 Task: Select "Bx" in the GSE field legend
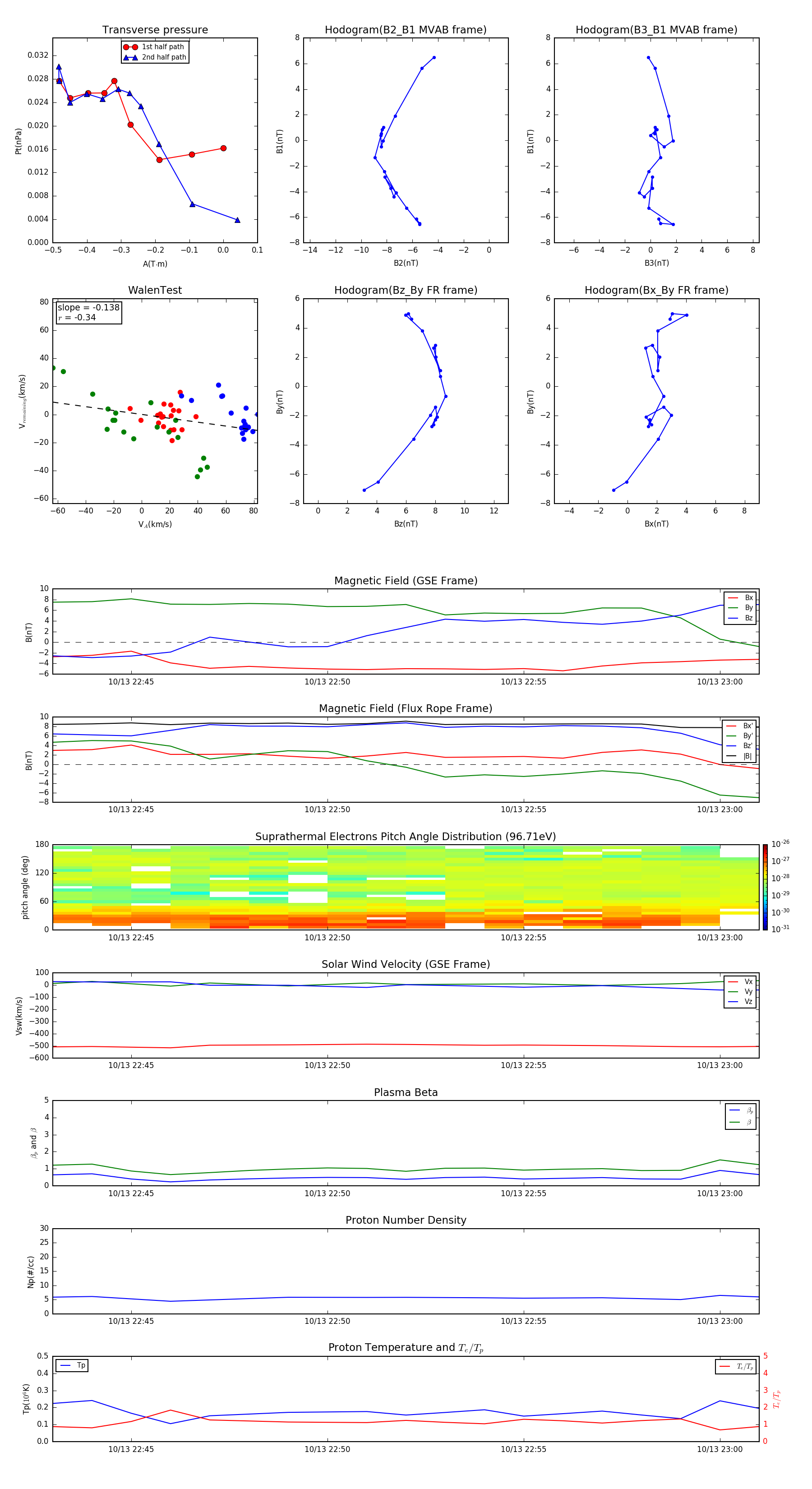[740, 598]
